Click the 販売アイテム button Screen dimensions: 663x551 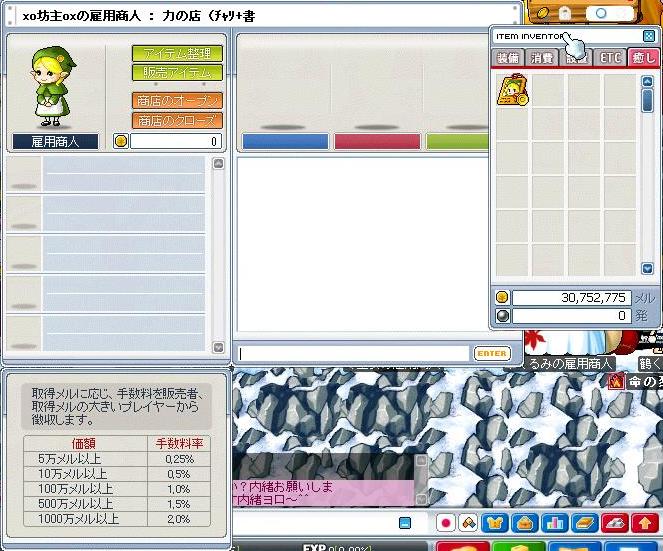(177, 72)
